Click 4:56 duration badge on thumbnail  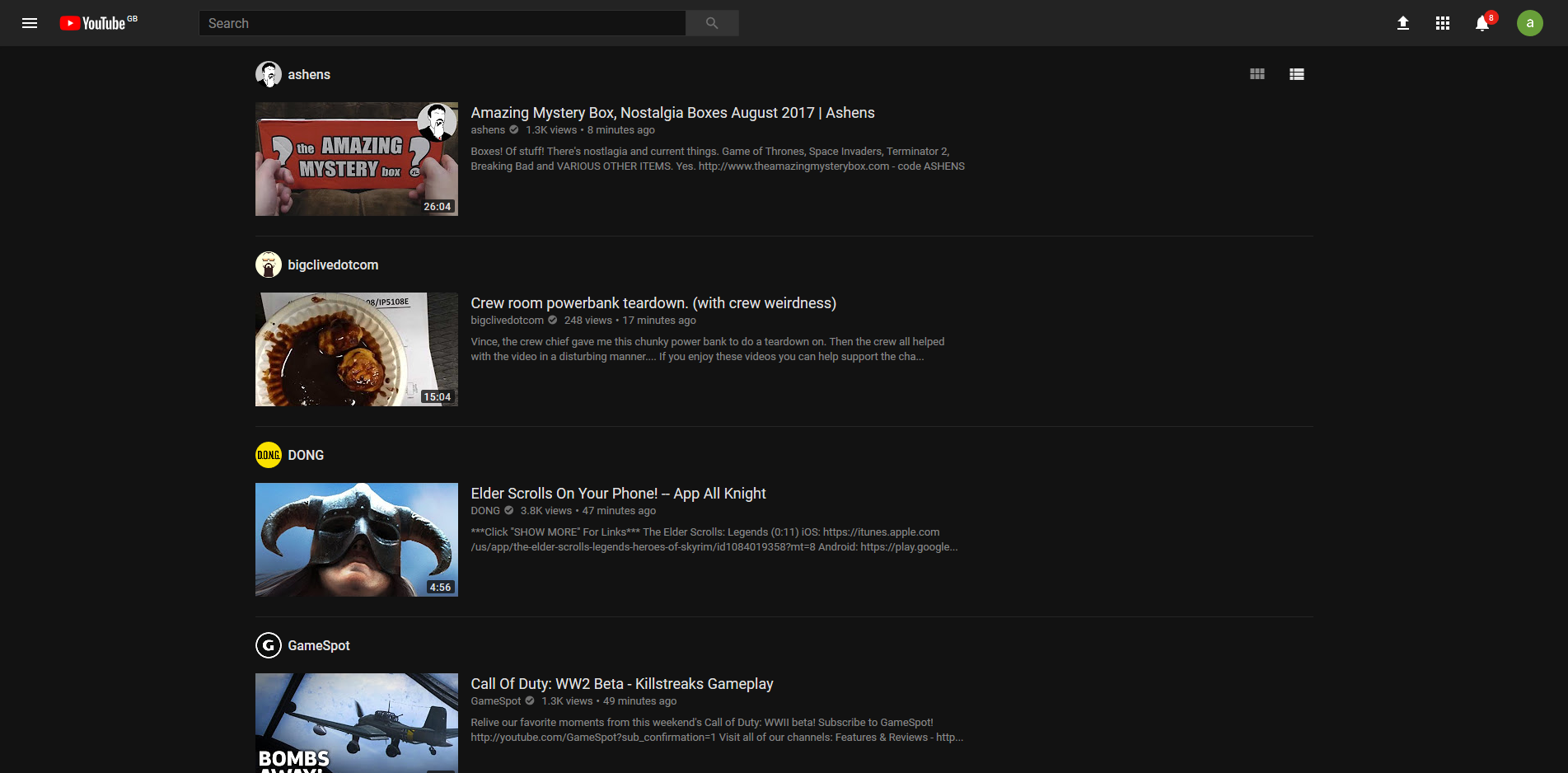[x=441, y=588]
